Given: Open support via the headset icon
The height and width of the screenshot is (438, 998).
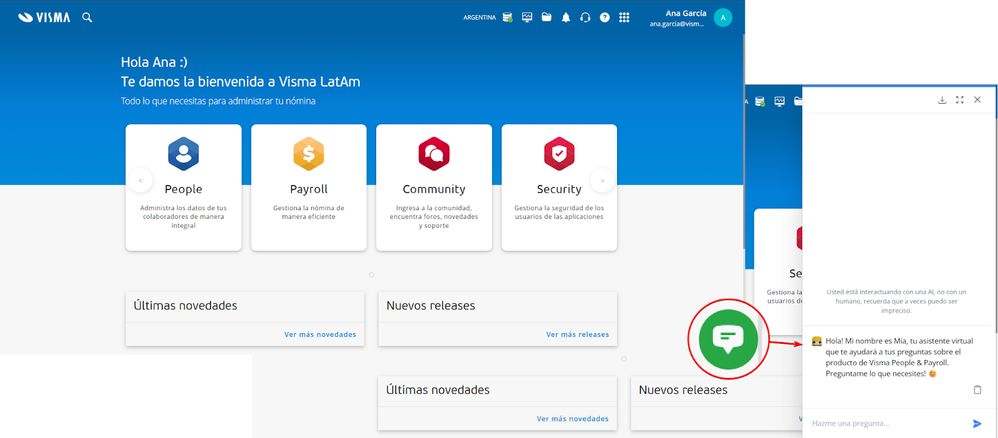Looking at the screenshot, I should pos(585,18).
